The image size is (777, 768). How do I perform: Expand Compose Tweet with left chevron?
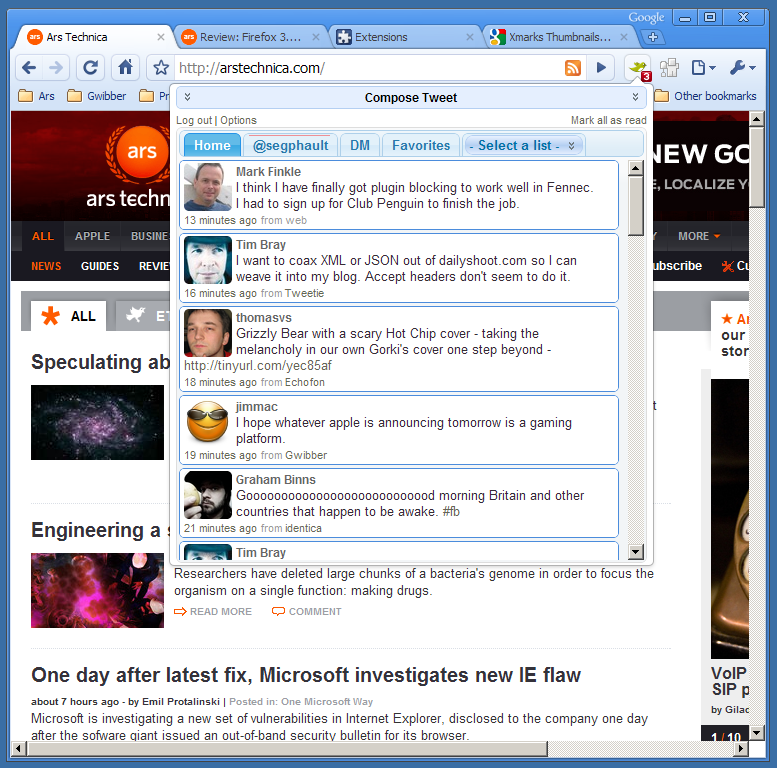187,97
